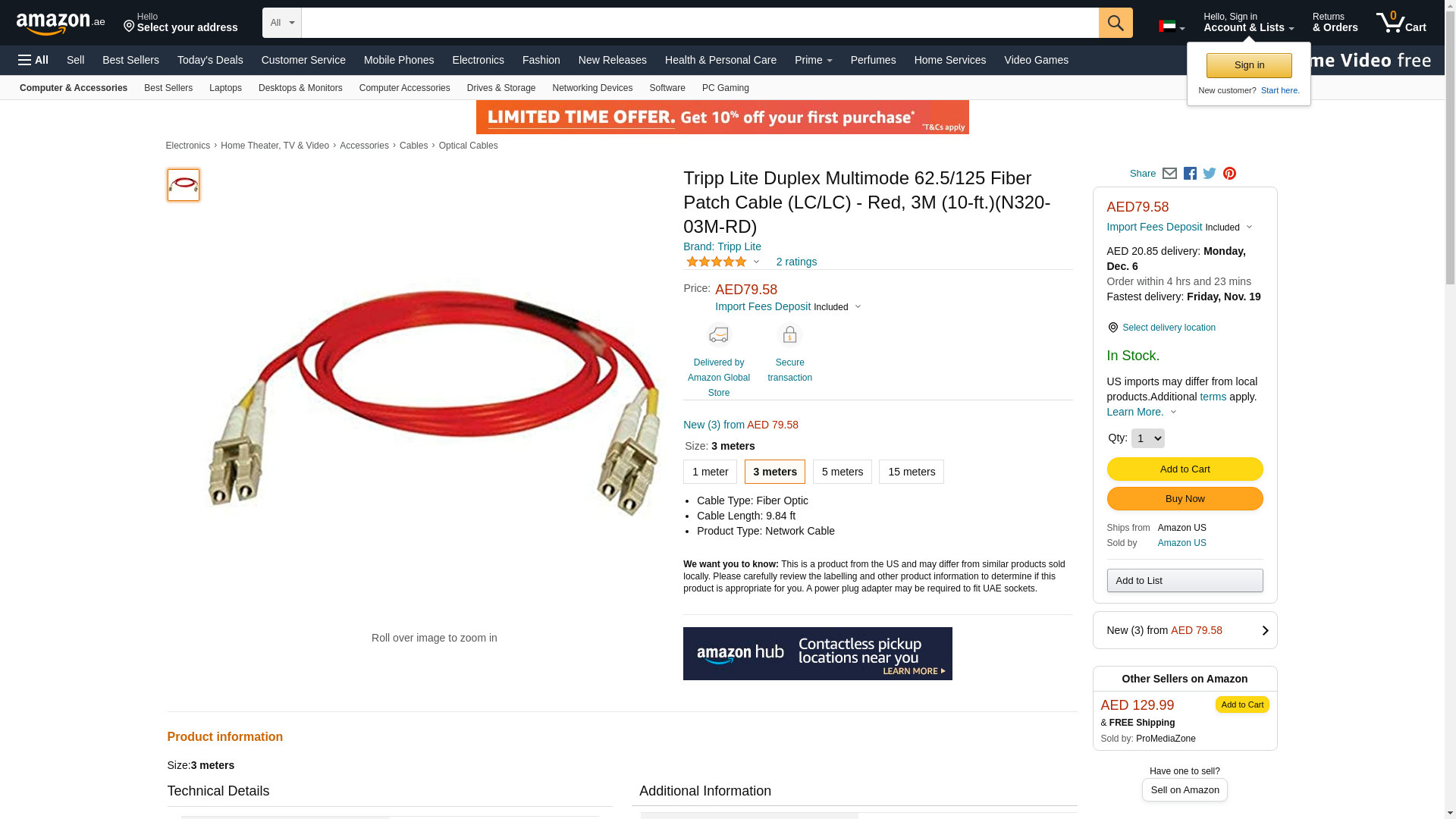Select the 5 meters size option
Screen dimensions: 1456x819
(842, 472)
